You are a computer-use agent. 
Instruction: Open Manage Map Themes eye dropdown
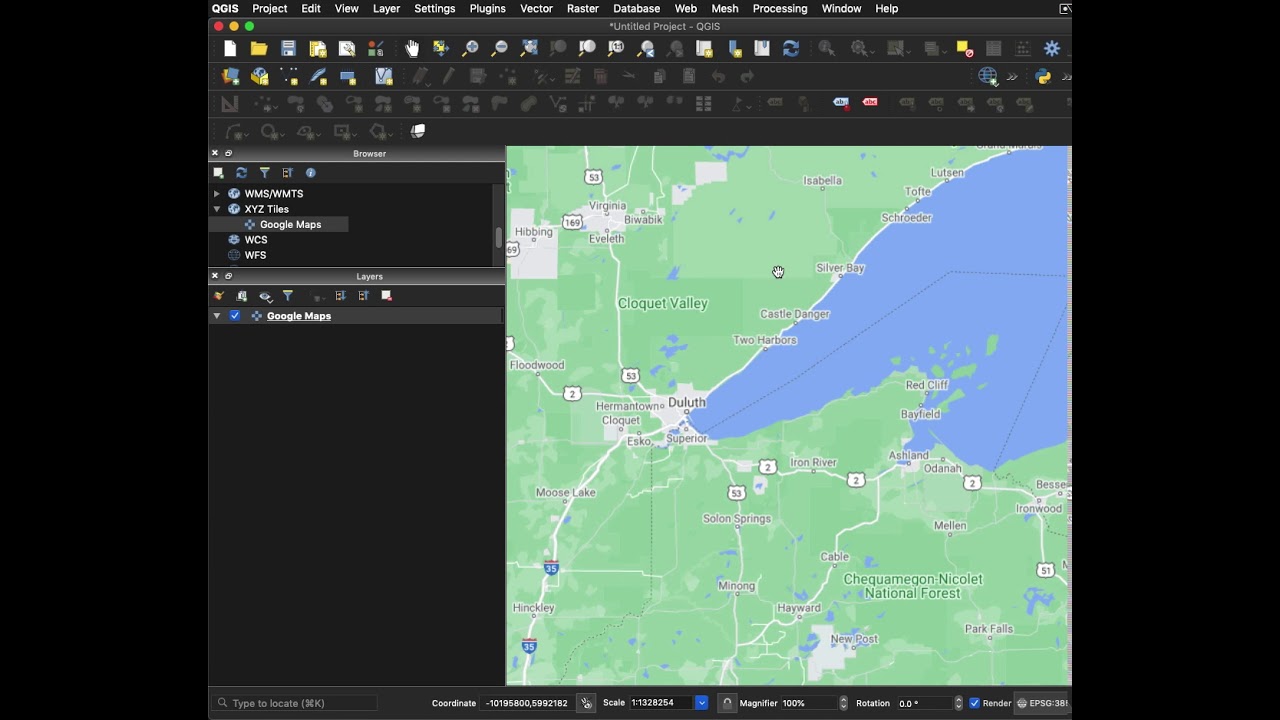pyautogui.click(x=265, y=296)
